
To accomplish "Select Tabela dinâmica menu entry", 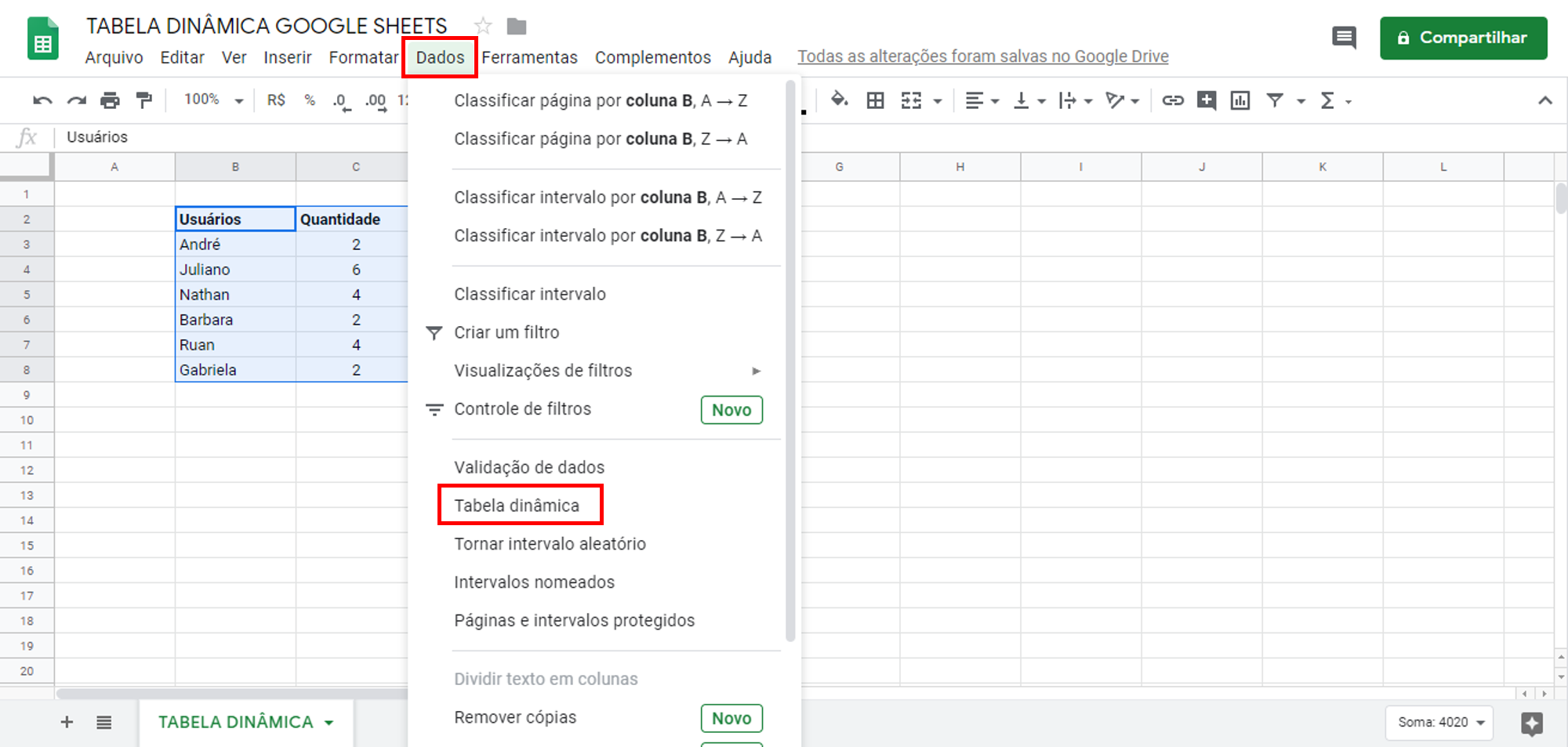I will [517, 506].
